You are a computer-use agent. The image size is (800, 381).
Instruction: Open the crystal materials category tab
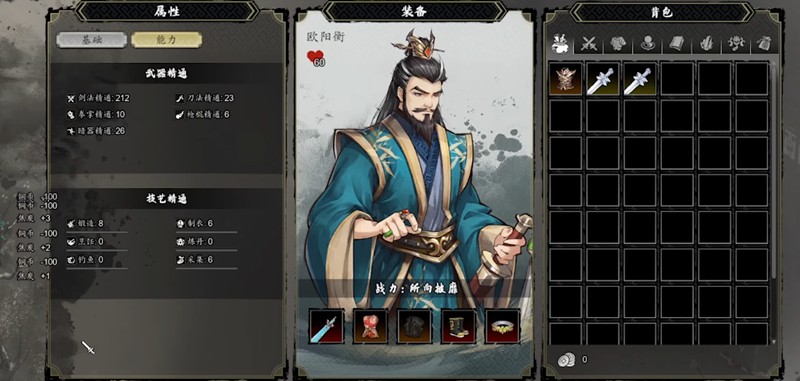[x=706, y=44]
